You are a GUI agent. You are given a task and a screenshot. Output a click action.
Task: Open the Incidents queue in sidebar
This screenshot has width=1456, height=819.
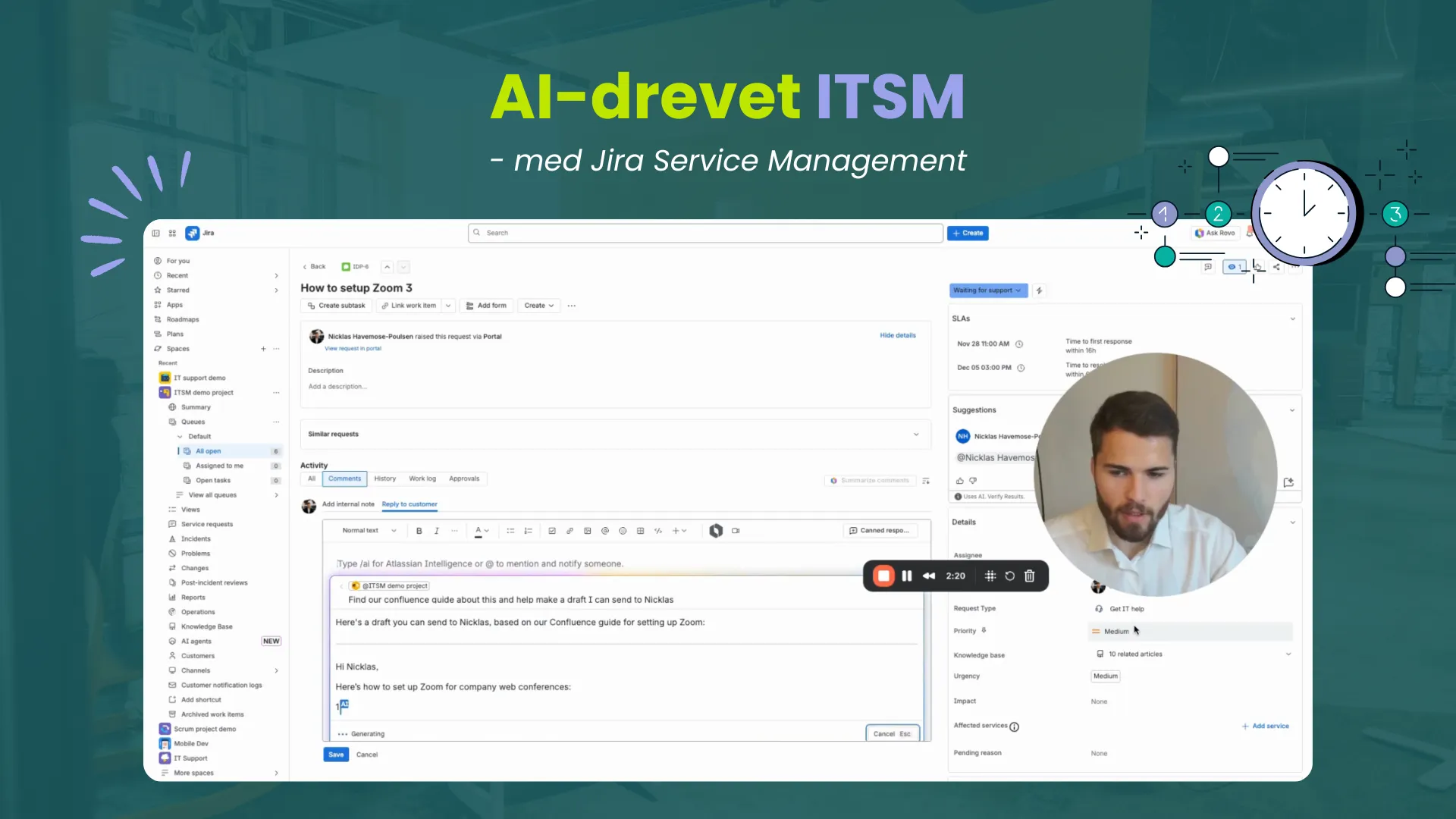point(194,538)
